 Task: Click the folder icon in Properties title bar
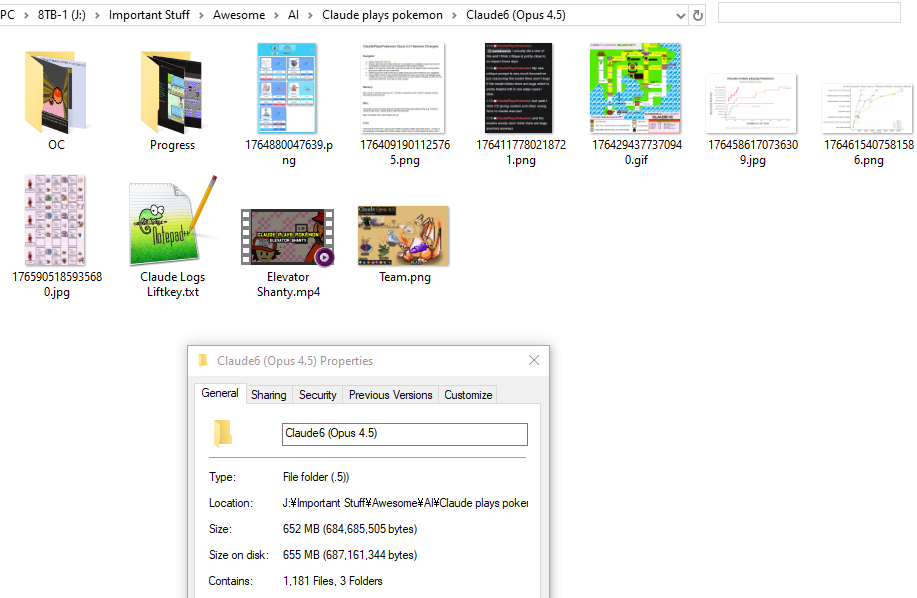[203, 361]
